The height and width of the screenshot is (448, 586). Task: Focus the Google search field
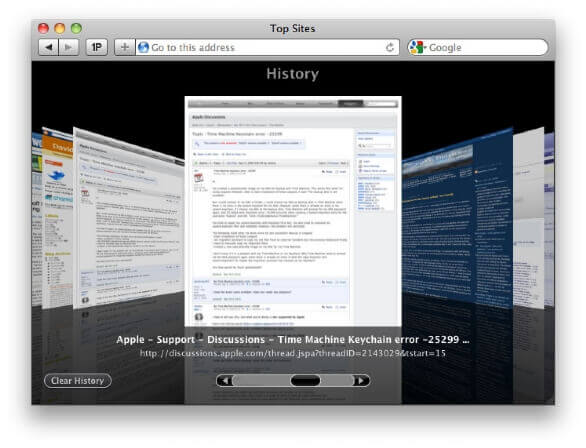coord(478,47)
